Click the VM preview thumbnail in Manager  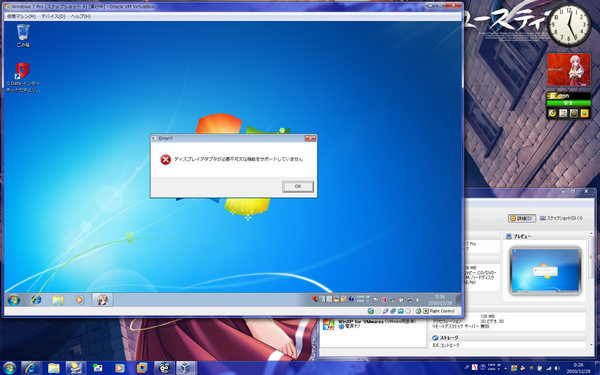[545, 271]
